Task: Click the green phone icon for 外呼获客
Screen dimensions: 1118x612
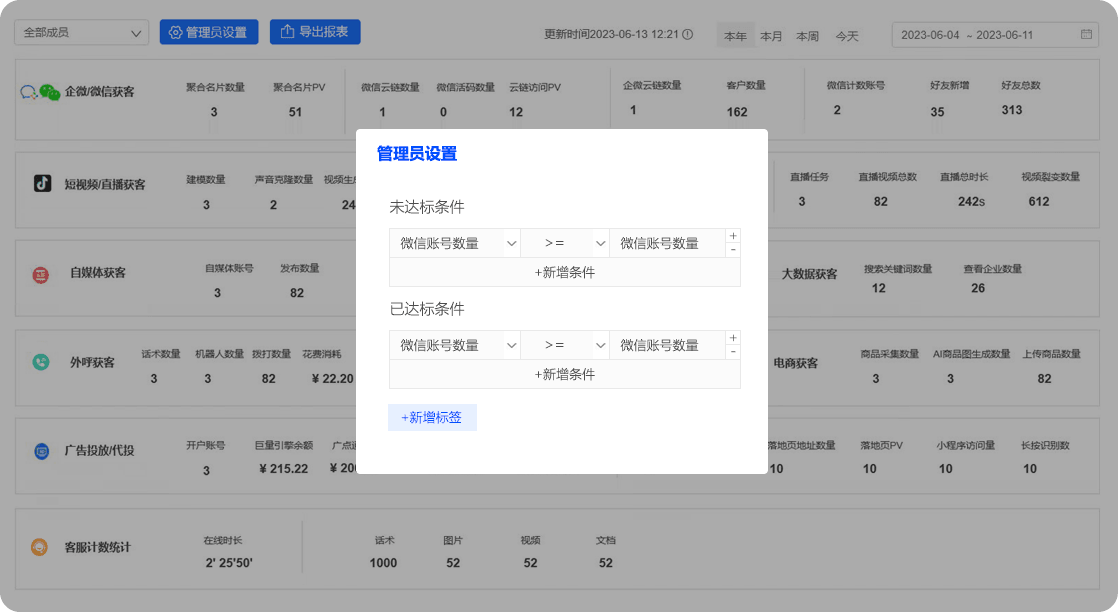Action: click(x=41, y=362)
